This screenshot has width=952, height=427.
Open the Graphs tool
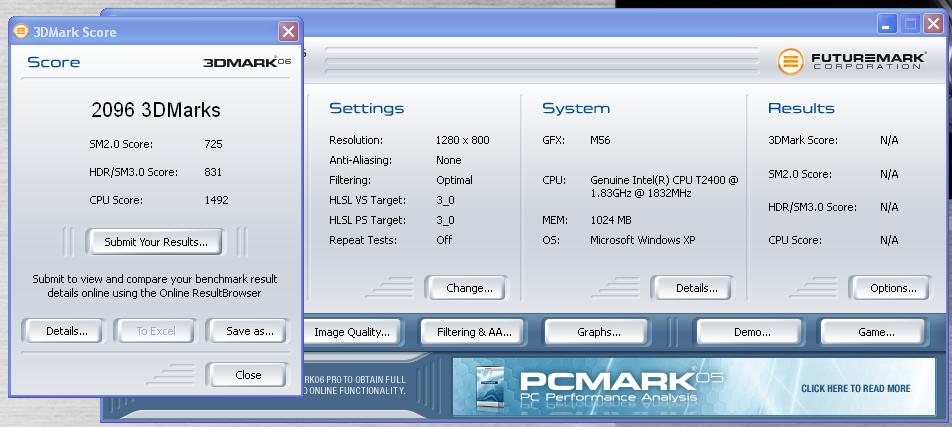pos(597,332)
